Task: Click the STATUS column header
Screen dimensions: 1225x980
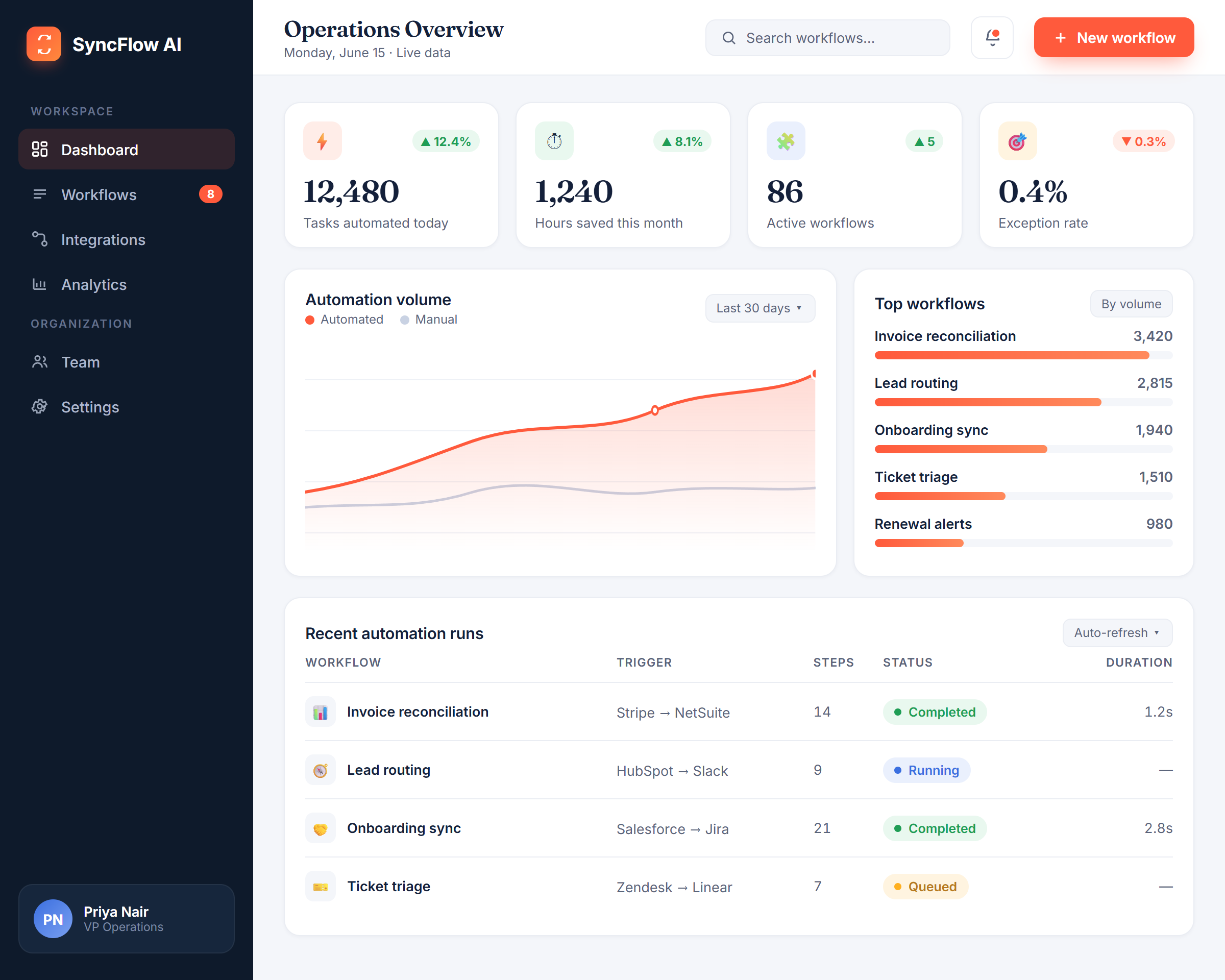Action: point(908,663)
